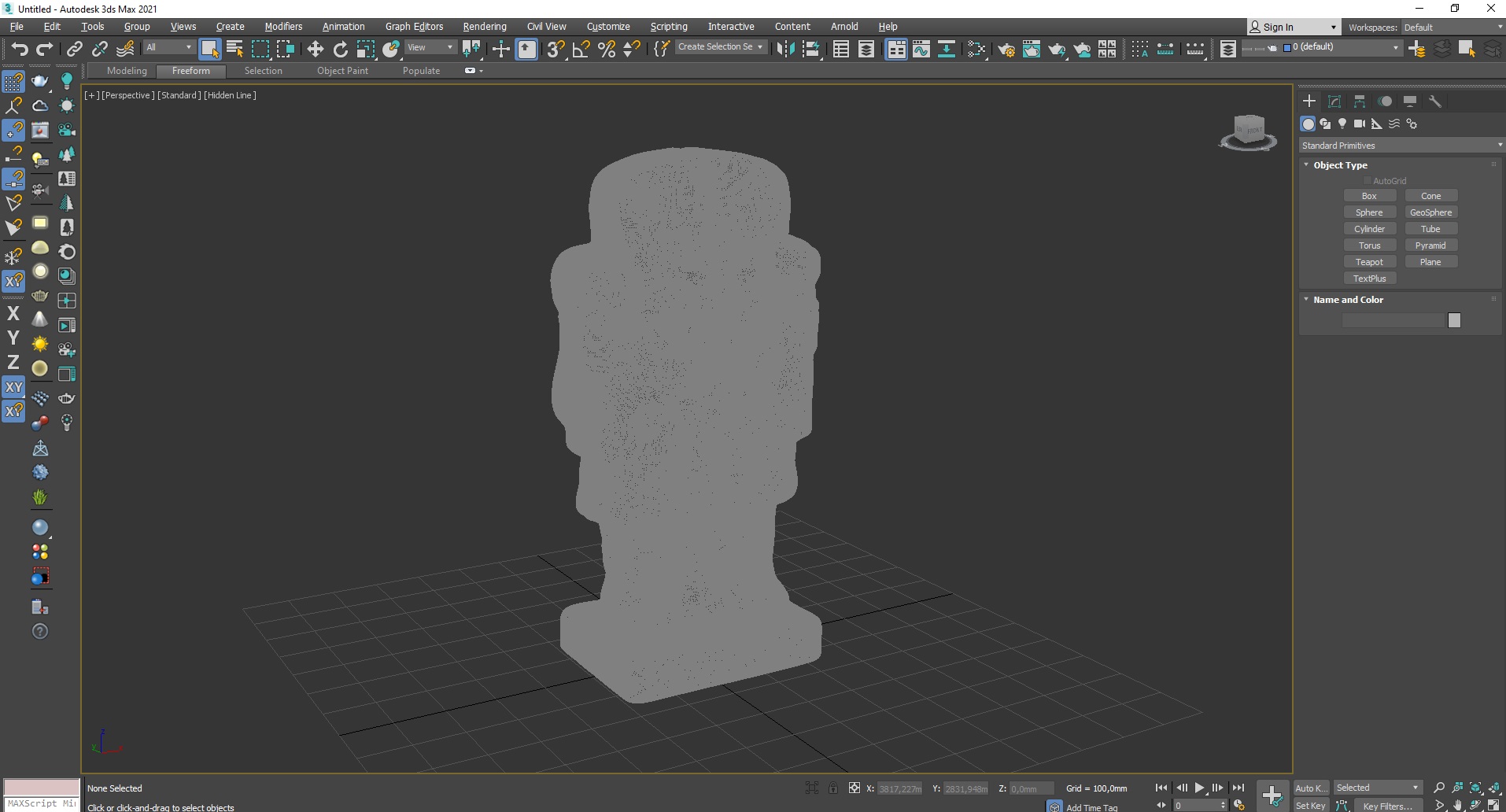The height and width of the screenshot is (812, 1506).
Task: Click the object color swatch
Action: 1454,320
